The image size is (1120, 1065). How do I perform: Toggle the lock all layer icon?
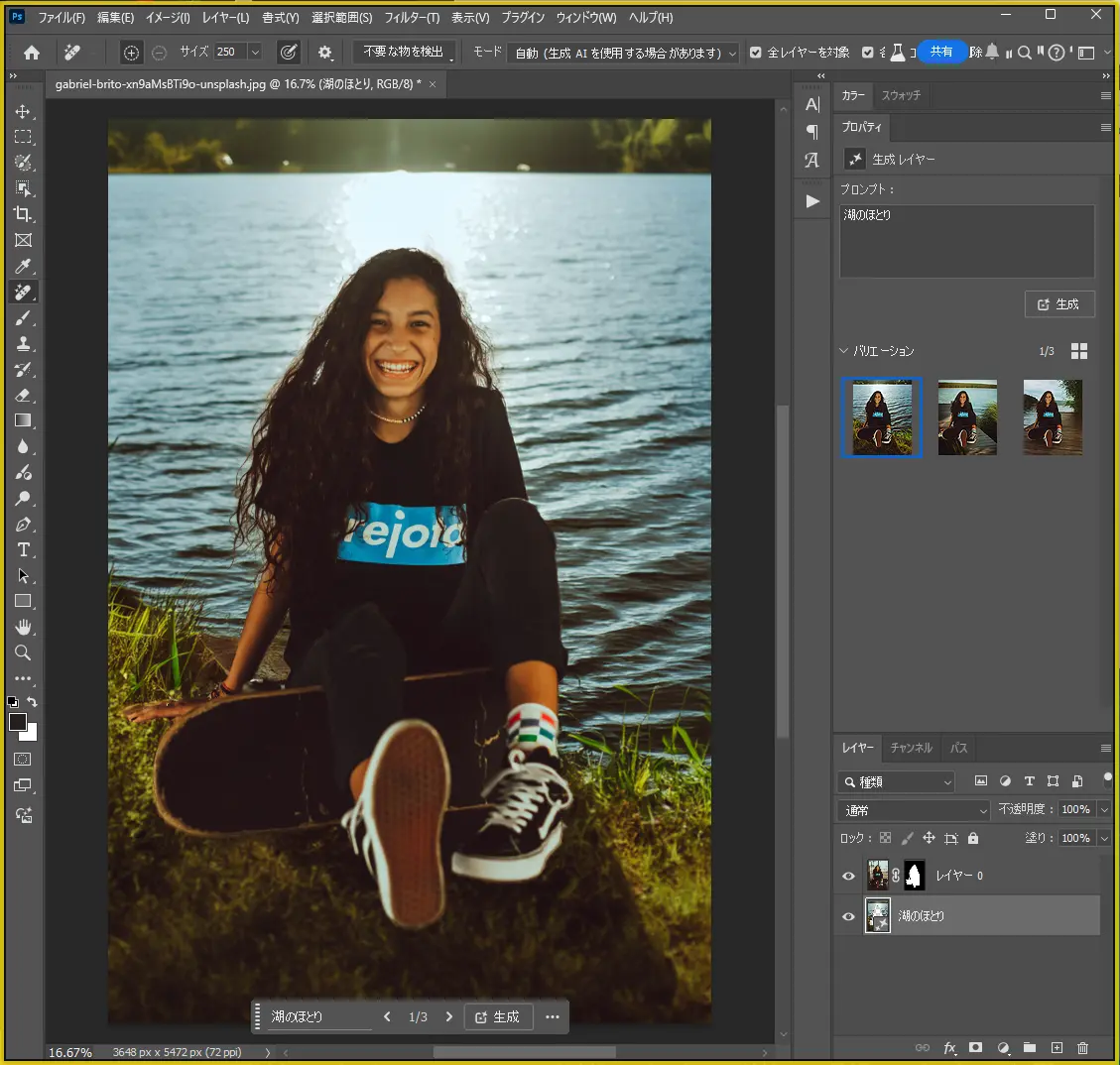click(973, 838)
